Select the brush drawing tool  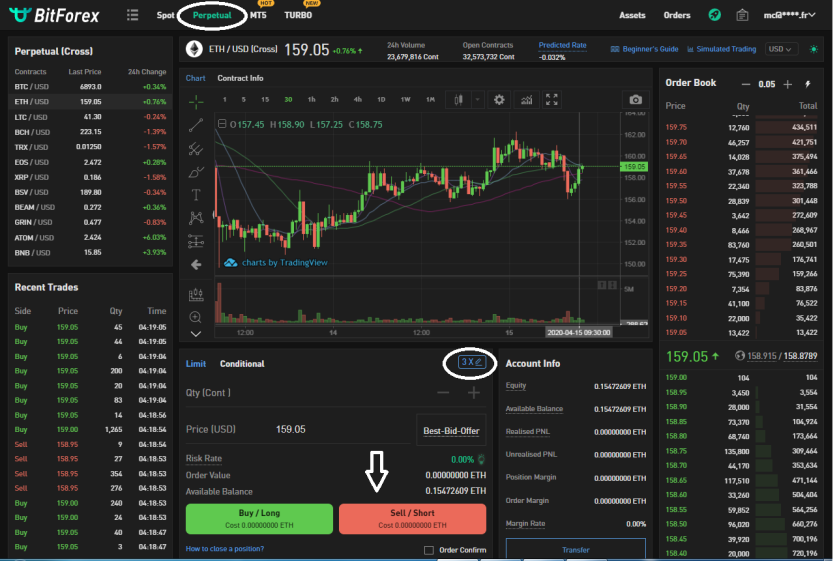click(196, 172)
